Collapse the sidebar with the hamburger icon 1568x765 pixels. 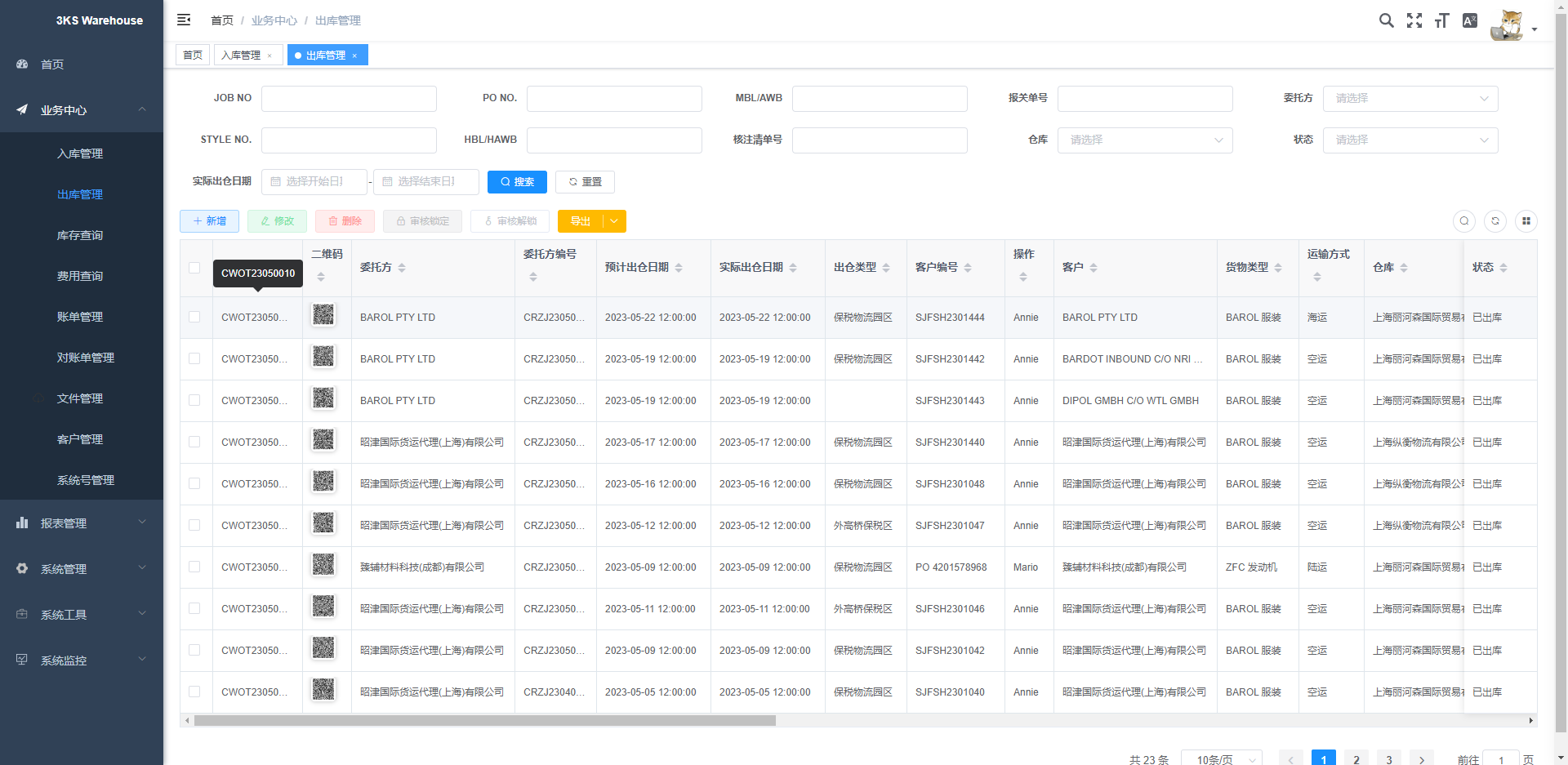click(x=184, y=20)
